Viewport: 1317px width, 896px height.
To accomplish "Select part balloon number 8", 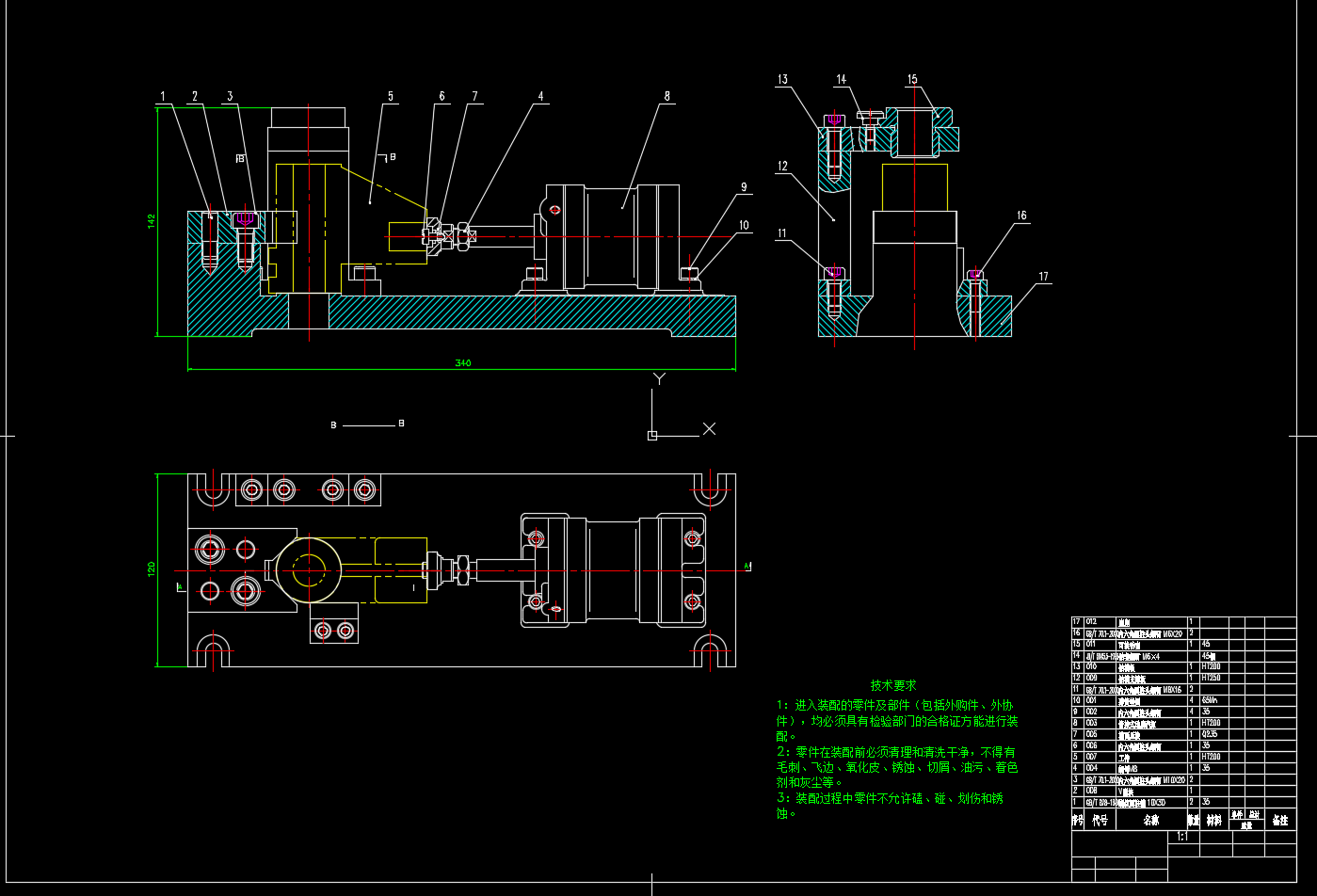I will pyautogui.click(x=667, y=96).
